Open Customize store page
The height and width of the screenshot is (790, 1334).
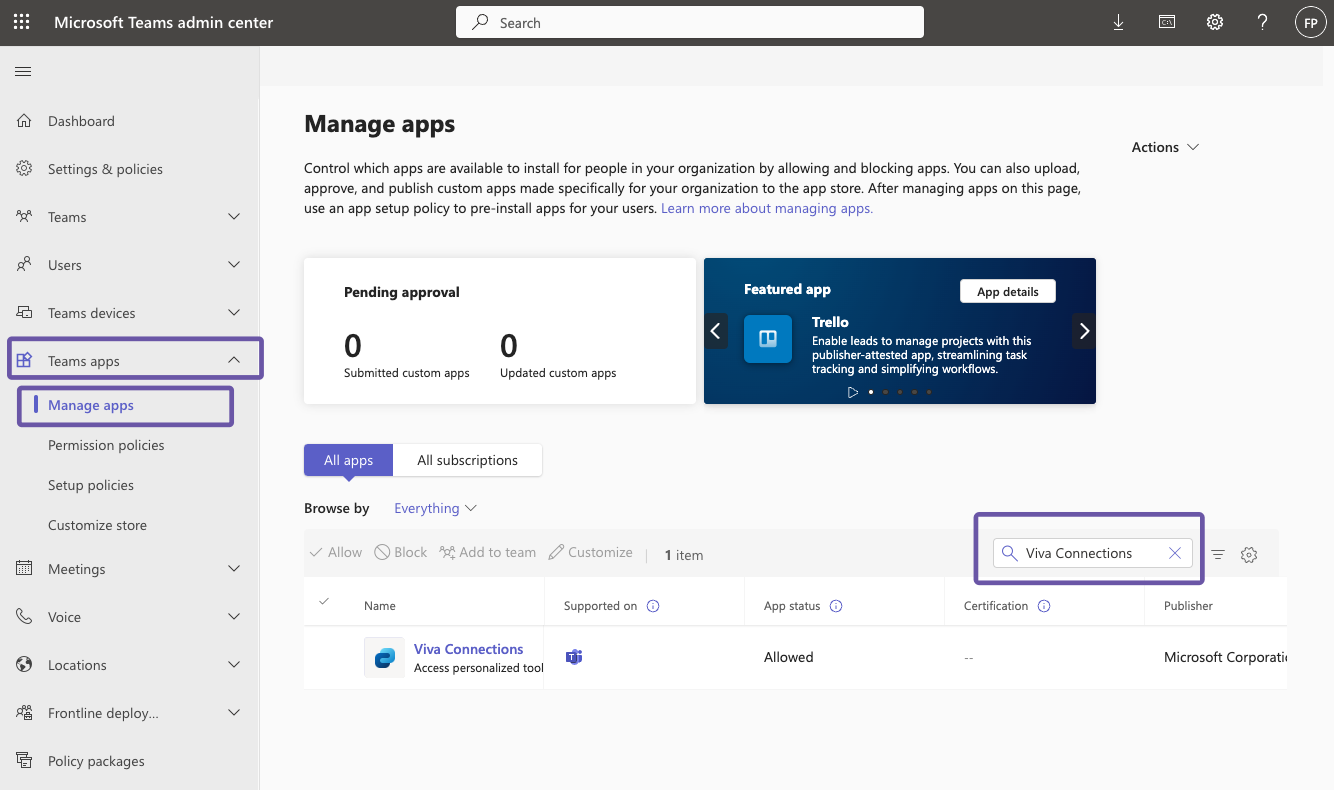tap(97, 525)
